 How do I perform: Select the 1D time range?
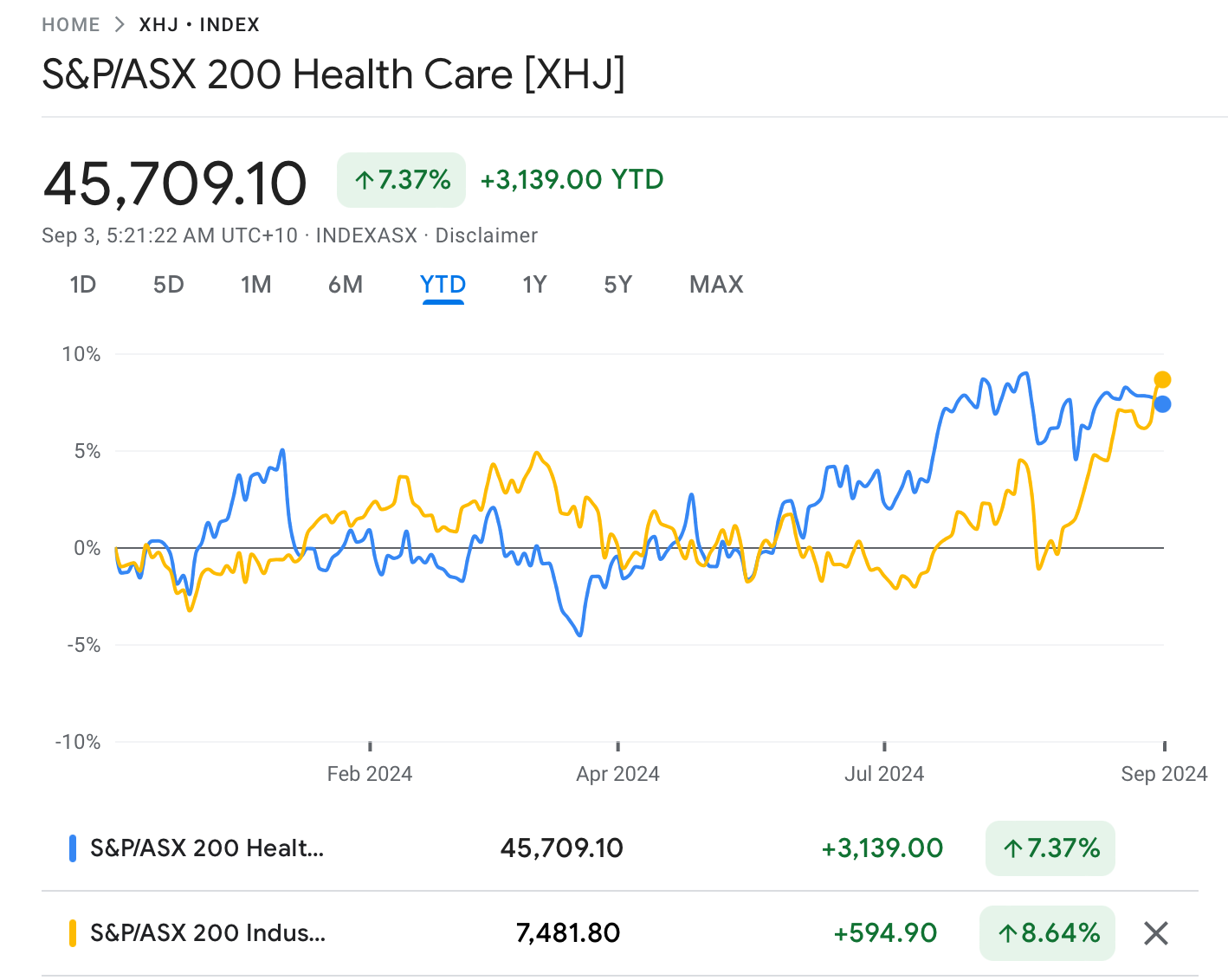pos(82,285)
